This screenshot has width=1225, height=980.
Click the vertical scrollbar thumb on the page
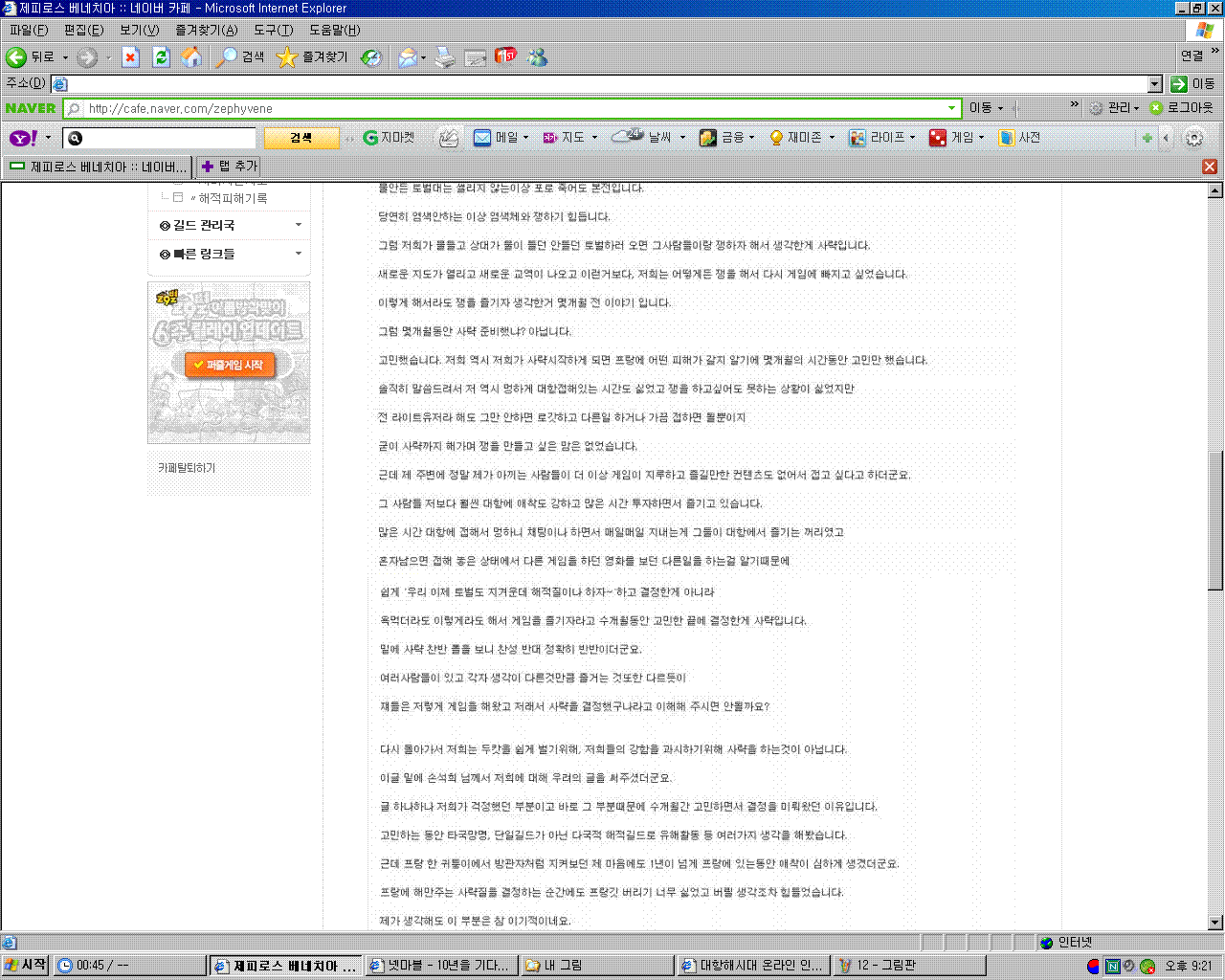[x=1215, y=521]
